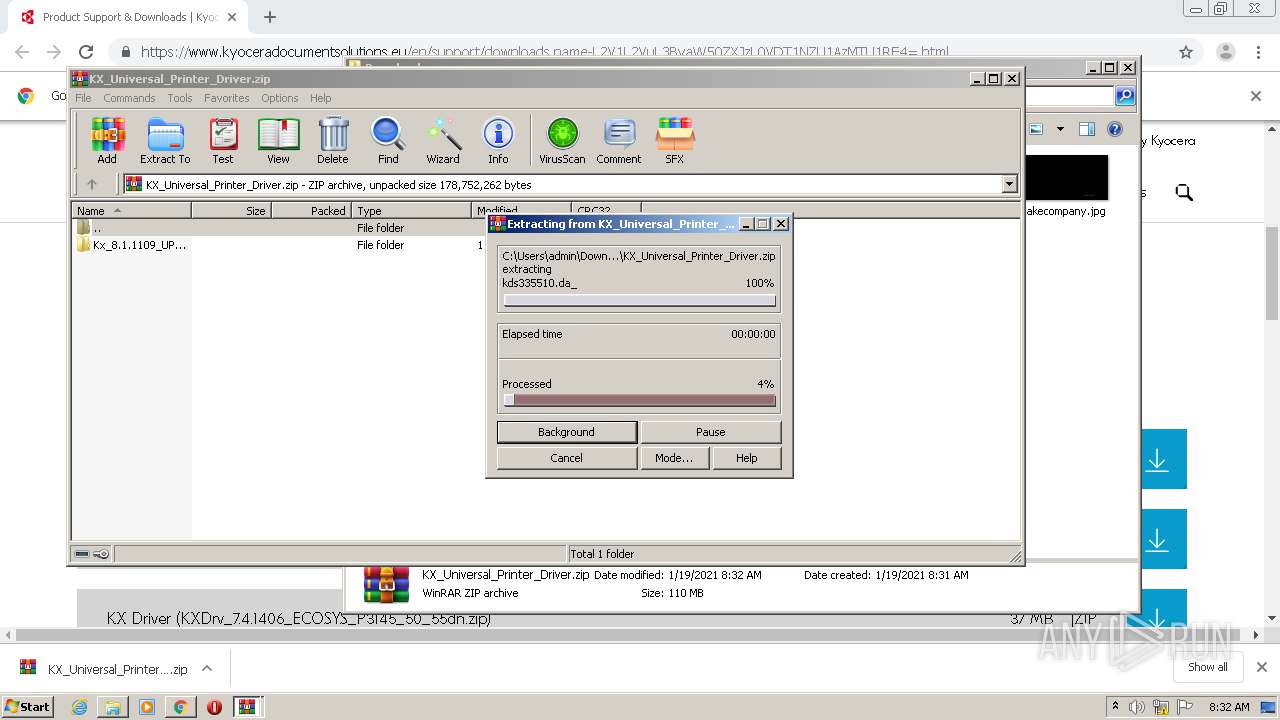This screenshot has width=1280, height=720.
Task: Open the Chrome profile avatar
Action: [1225, 52]
